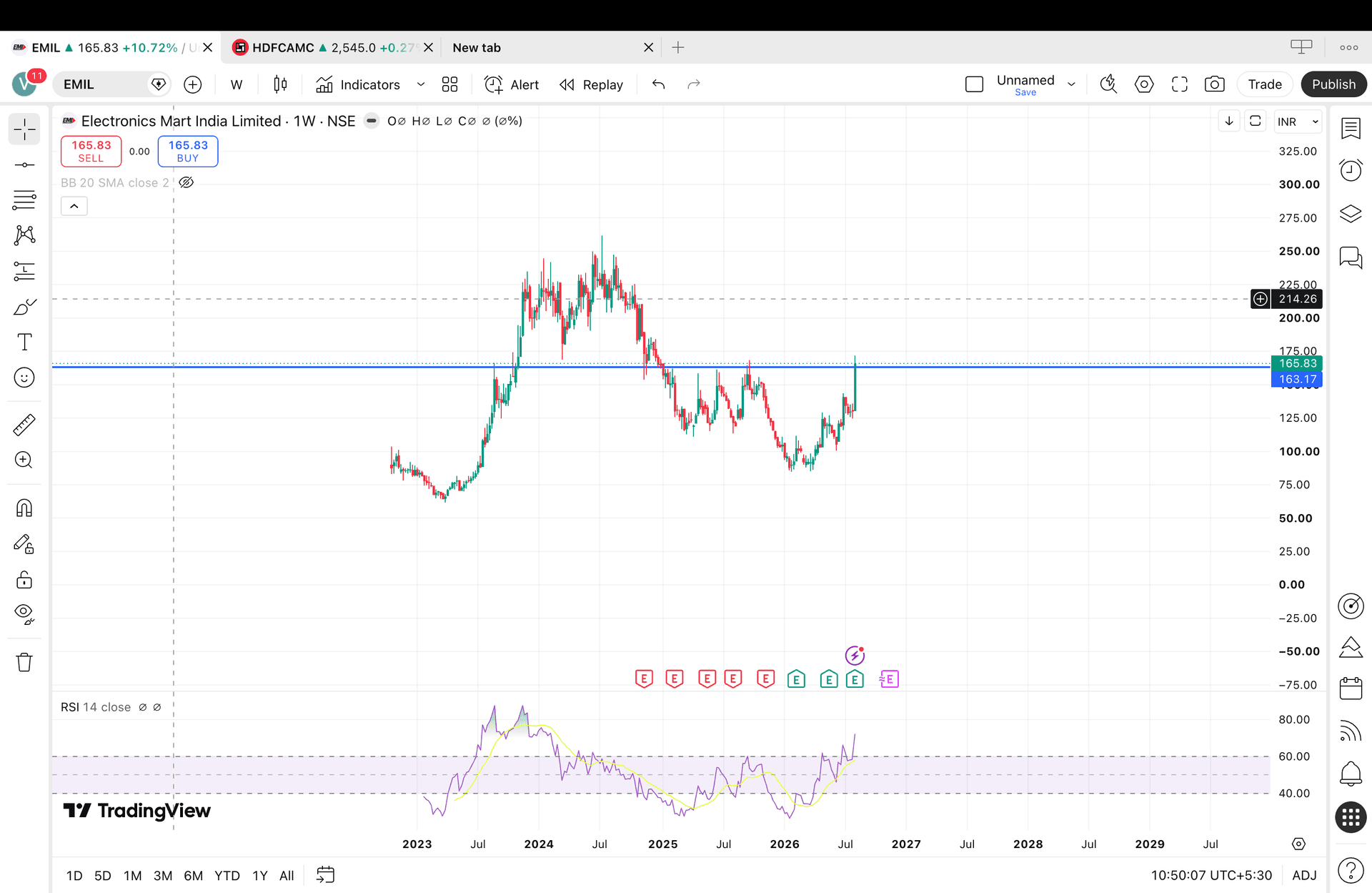Image resolution: width=1372 pixels, height=893 pixels.
Task: Select the trend line drawing tool
Action: coord(24,165)
